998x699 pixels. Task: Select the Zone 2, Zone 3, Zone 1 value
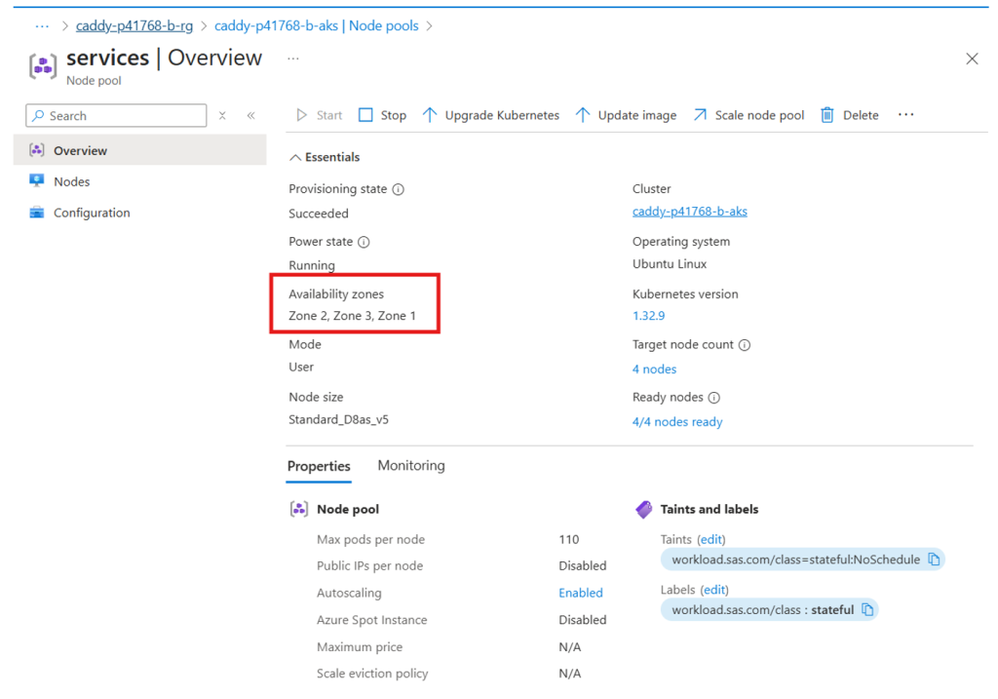point(352,316)
